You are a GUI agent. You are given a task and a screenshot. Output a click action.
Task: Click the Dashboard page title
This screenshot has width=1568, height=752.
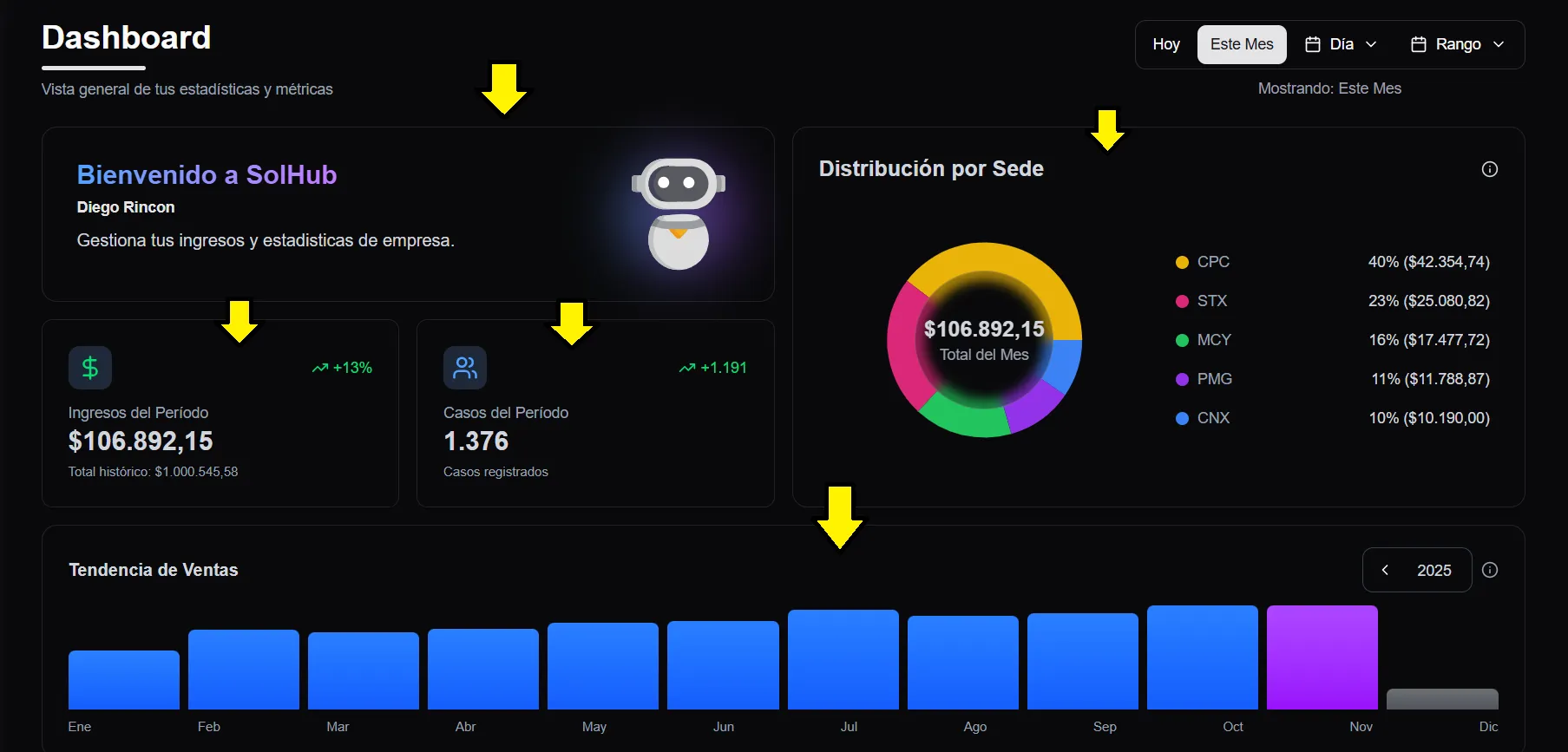click(x=127, y=37)
